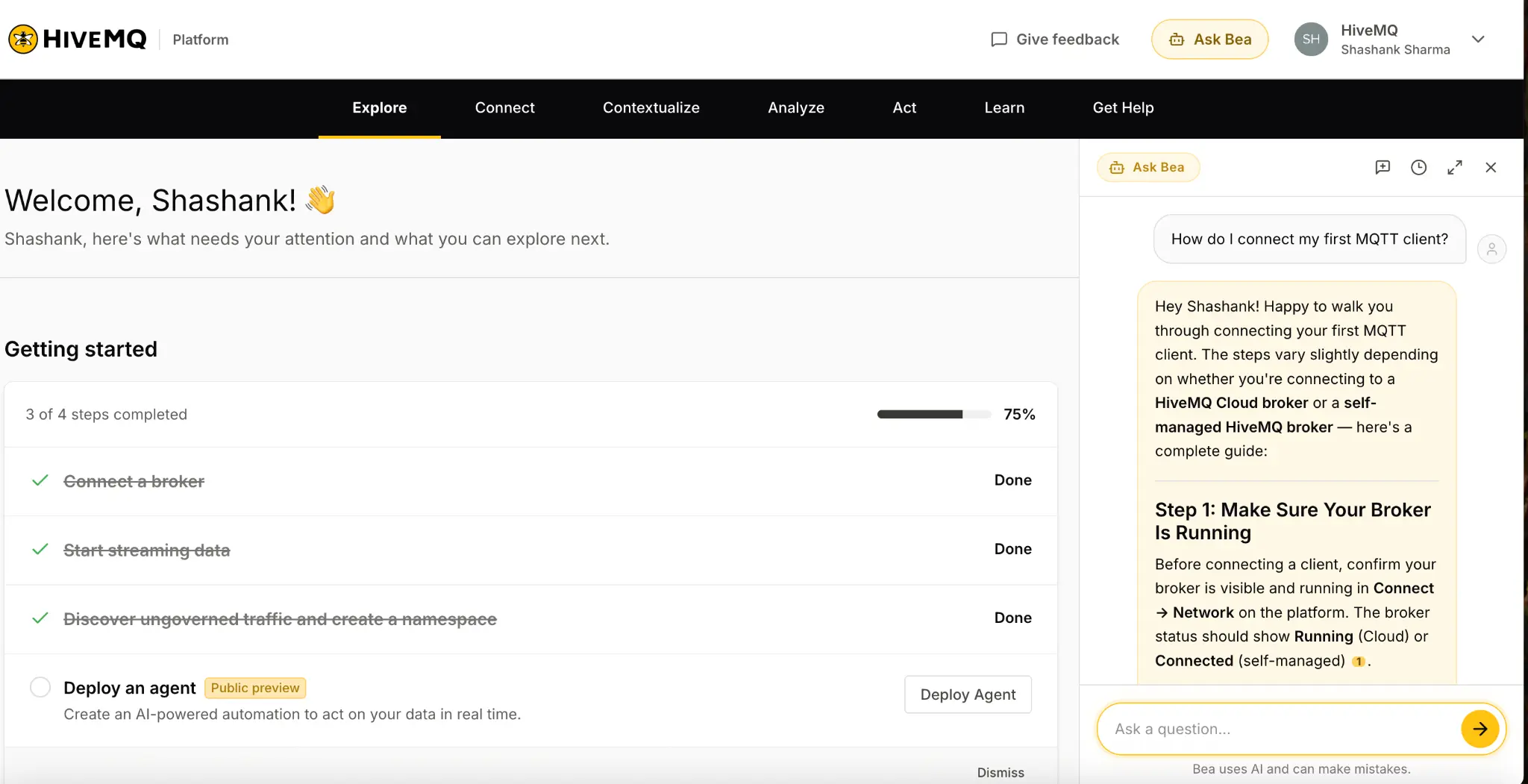This screenshot has height=784, width=1528.
Task: Click the Deploy an agent step title
Action: (130, 688)
